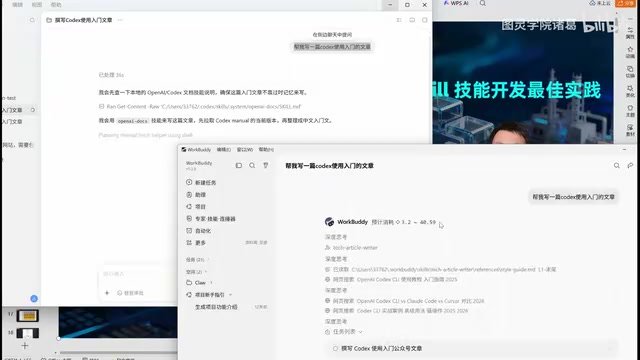The width and height of the screenshot is (640, 360).
Task: Expand 任务列表 dropdown in WorkBuddy chat
Action: (x=344, y=332)
